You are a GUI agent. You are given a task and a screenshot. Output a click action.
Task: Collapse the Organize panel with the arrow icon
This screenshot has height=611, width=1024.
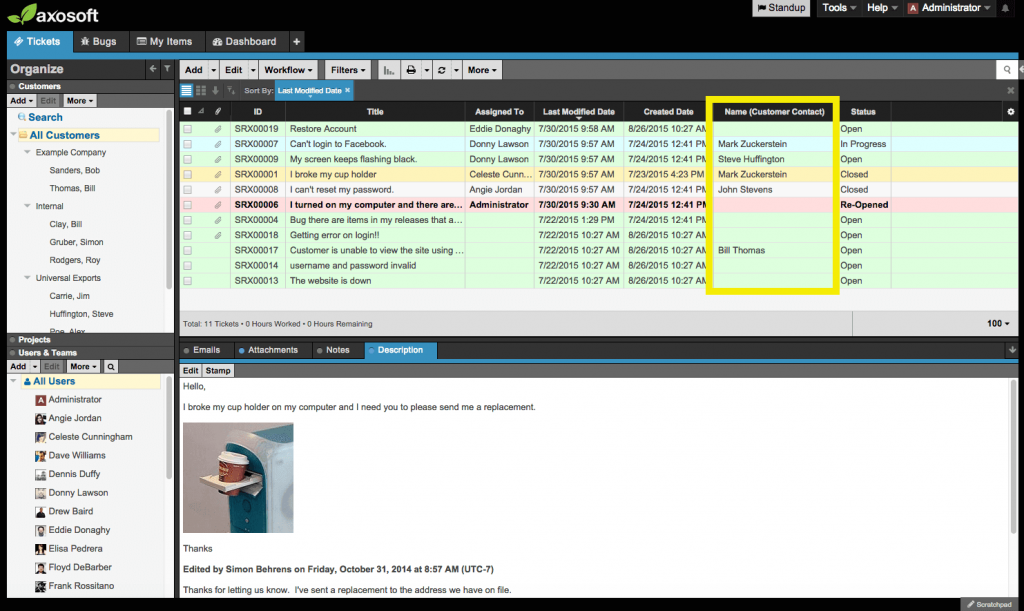(x=153, y=69)
